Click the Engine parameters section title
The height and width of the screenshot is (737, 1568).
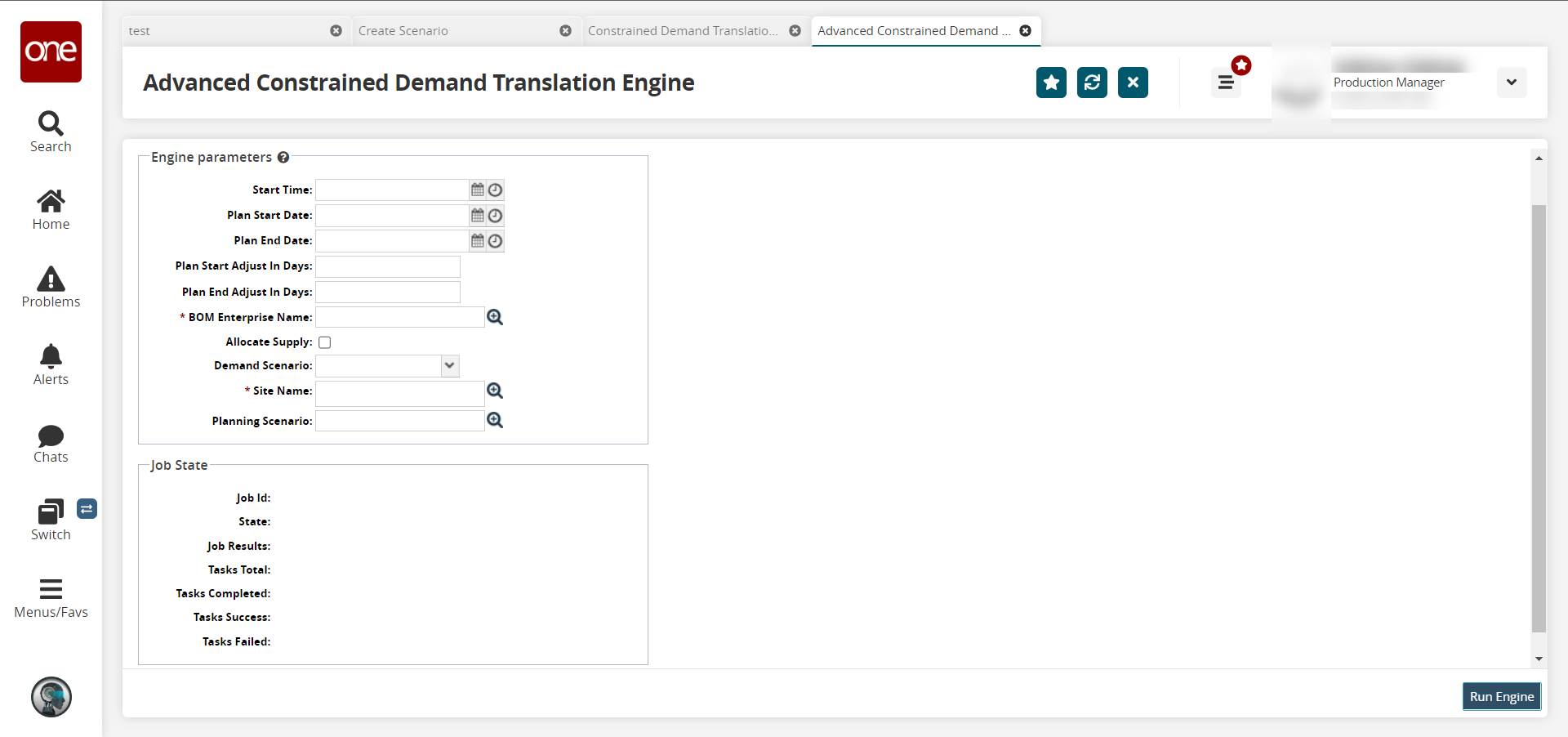[x=212, y=157]
